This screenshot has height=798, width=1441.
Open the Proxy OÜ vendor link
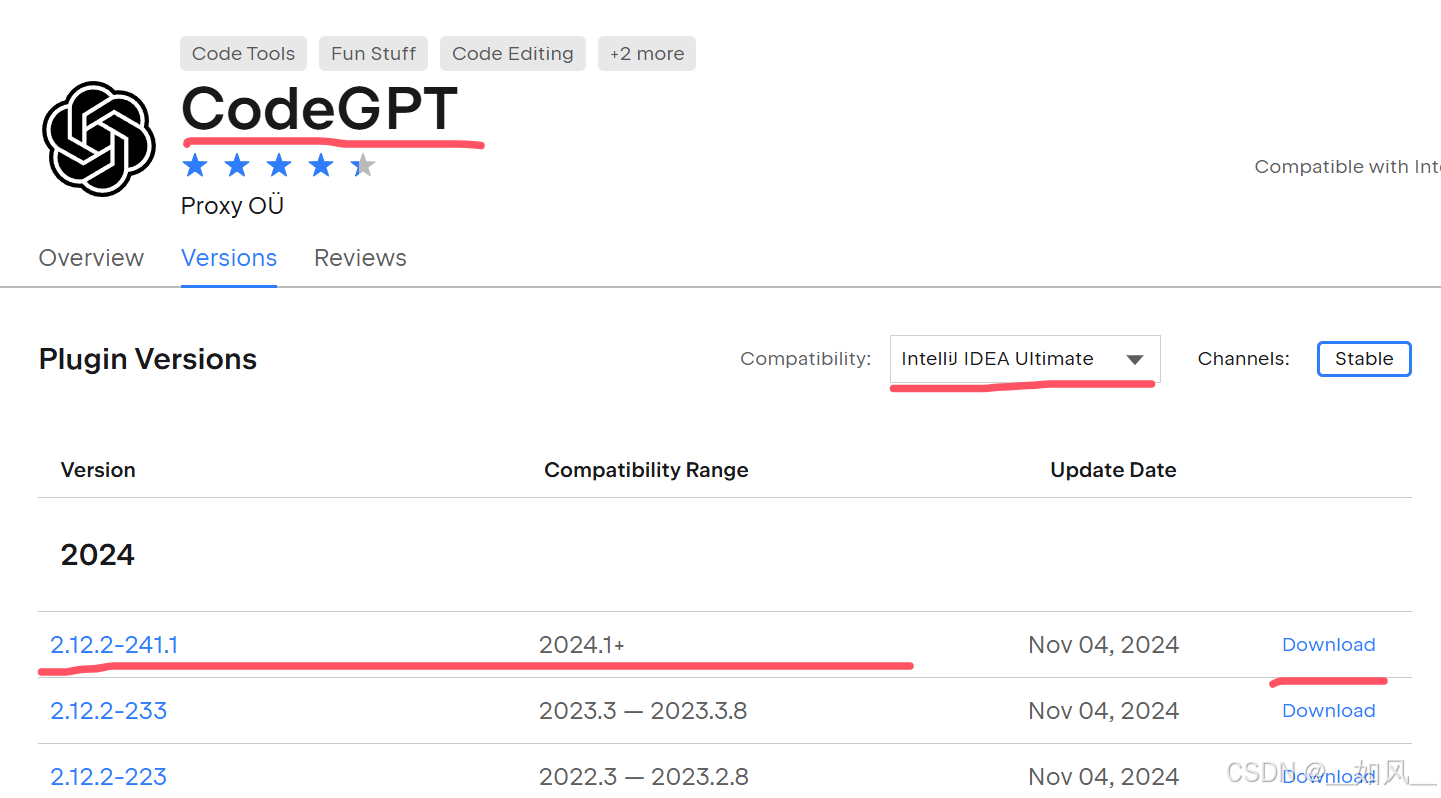pos(232,206)
